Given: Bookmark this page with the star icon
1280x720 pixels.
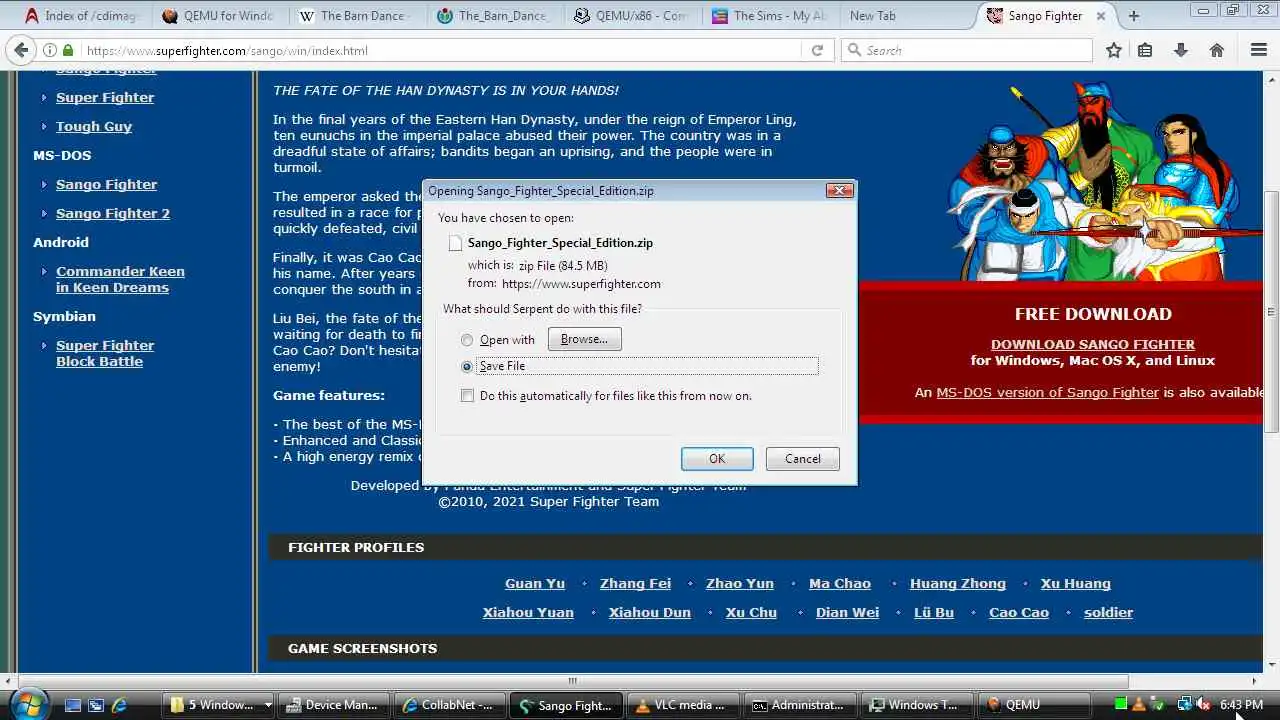Looking at the screenshot, I should click(x=1113, y=50).
